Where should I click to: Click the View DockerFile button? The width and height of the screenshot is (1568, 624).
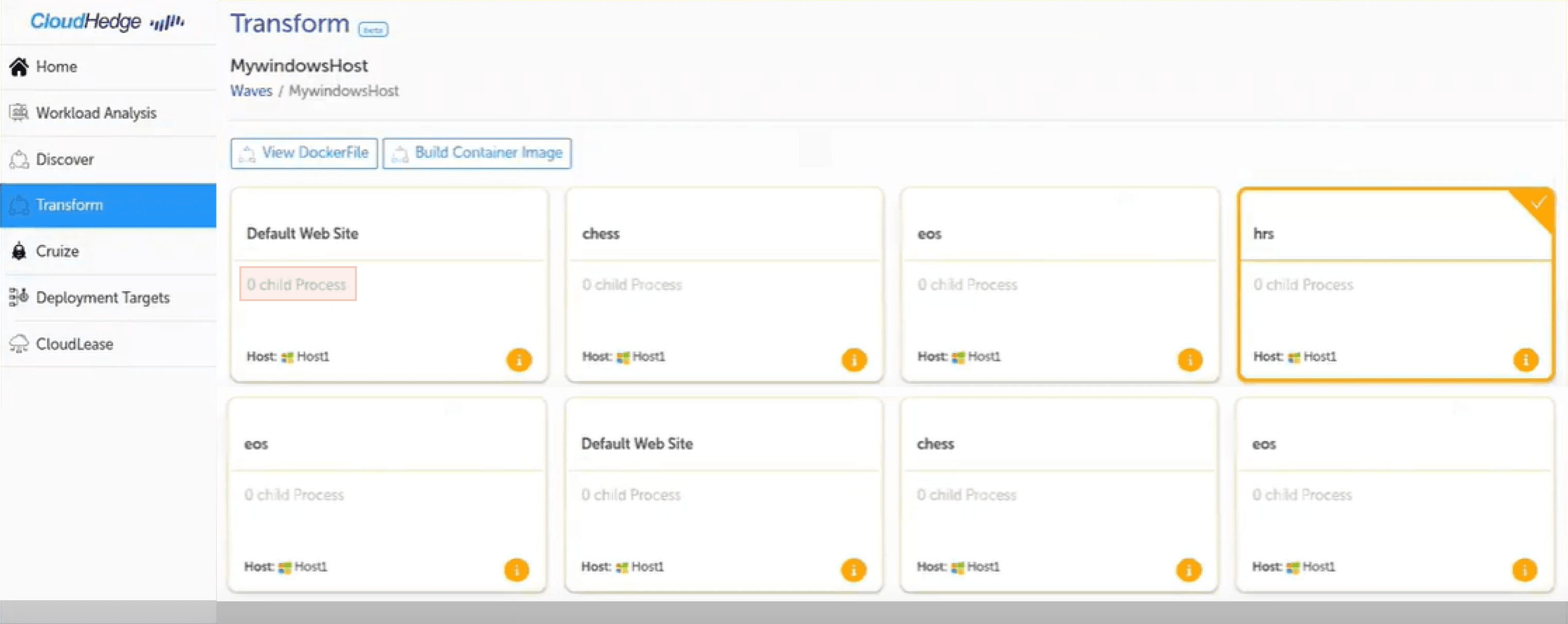[x=304, y=153]
